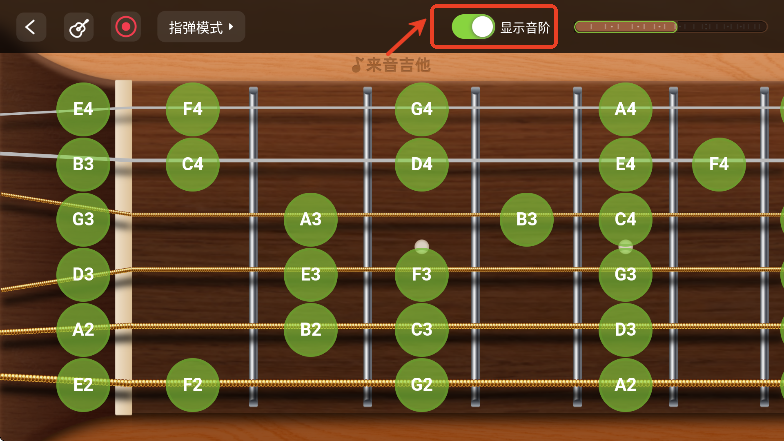Play the A3 note on third string
This screenshot has width=784, height=441.
click(310, 220)
